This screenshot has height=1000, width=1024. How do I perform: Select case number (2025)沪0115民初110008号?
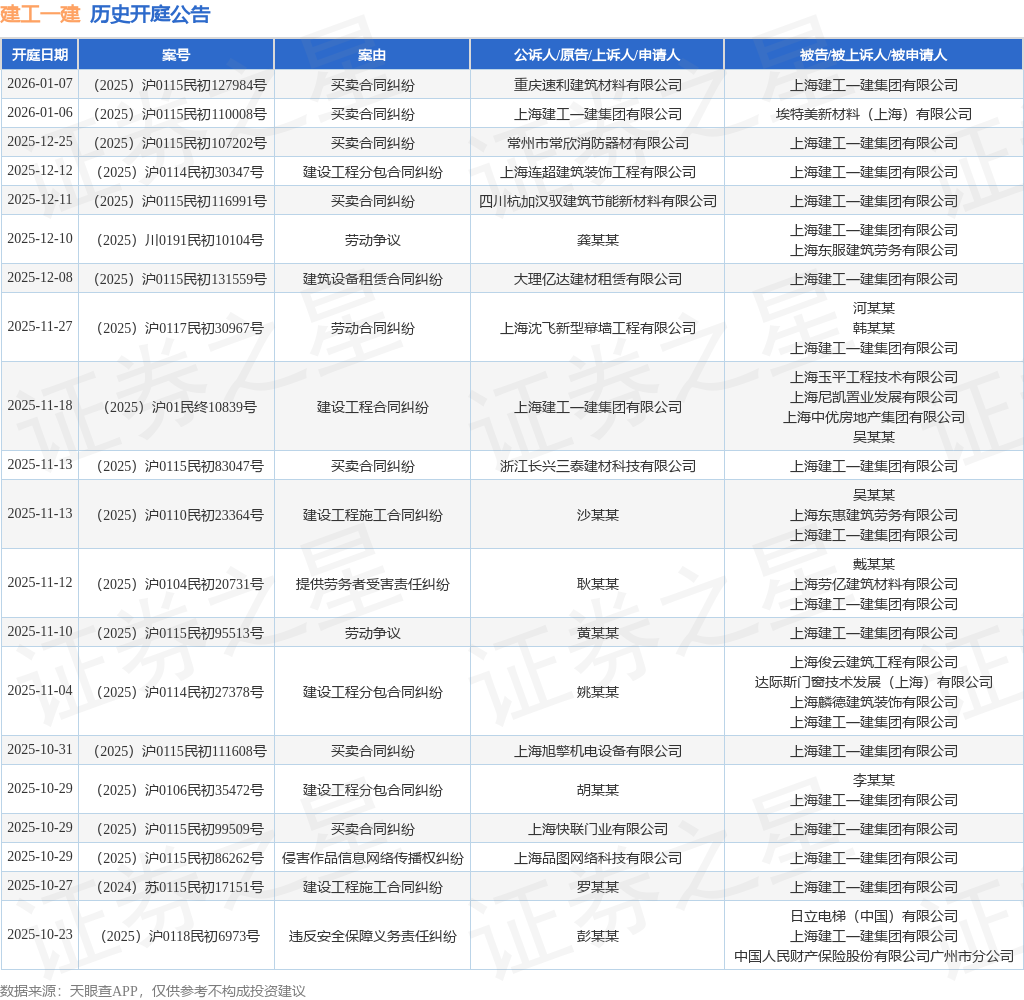[180, 114]
